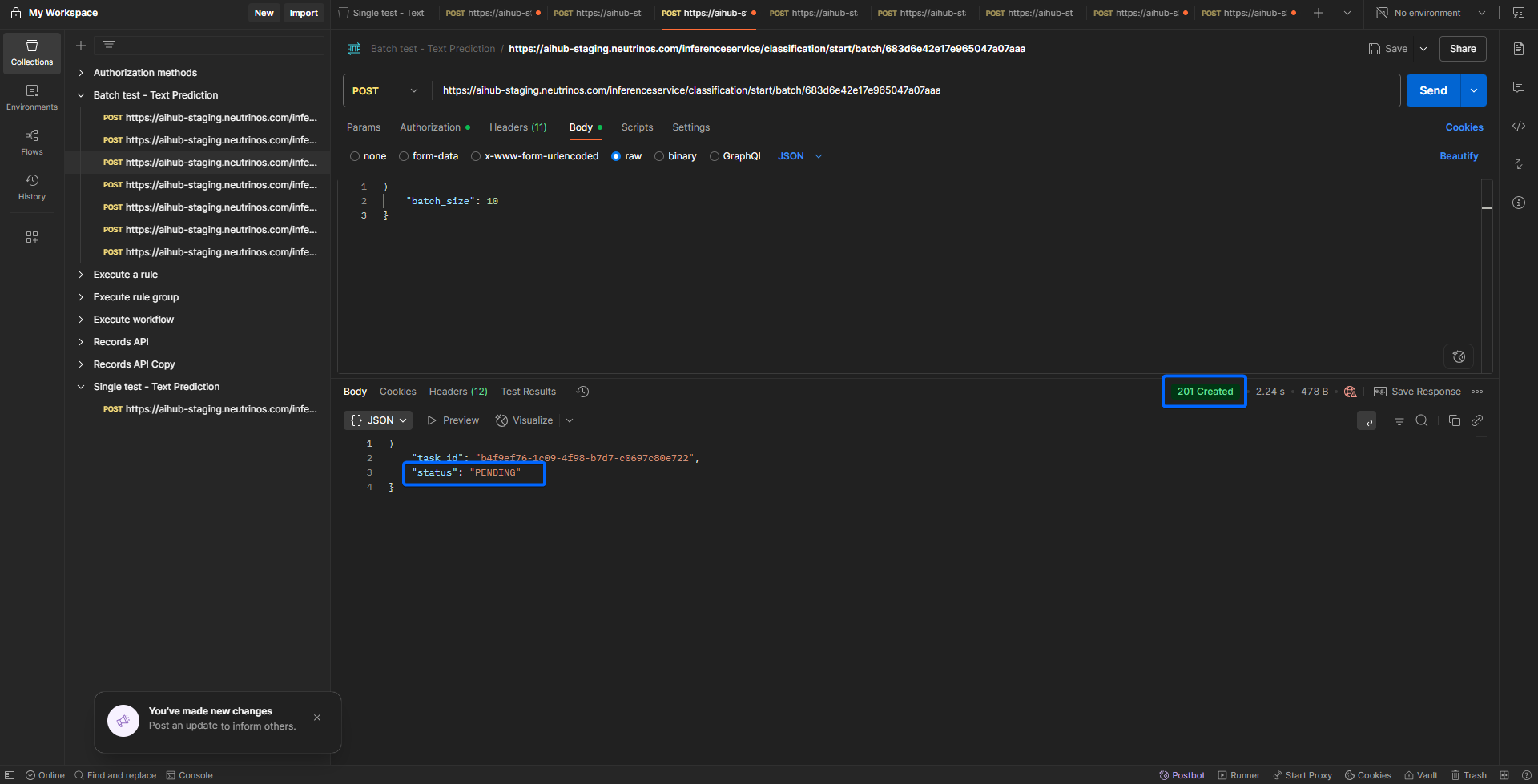The image size is (1538, 784).
Task: Click the Send button
Action: pyautogui.click(x=1434, y=90)
